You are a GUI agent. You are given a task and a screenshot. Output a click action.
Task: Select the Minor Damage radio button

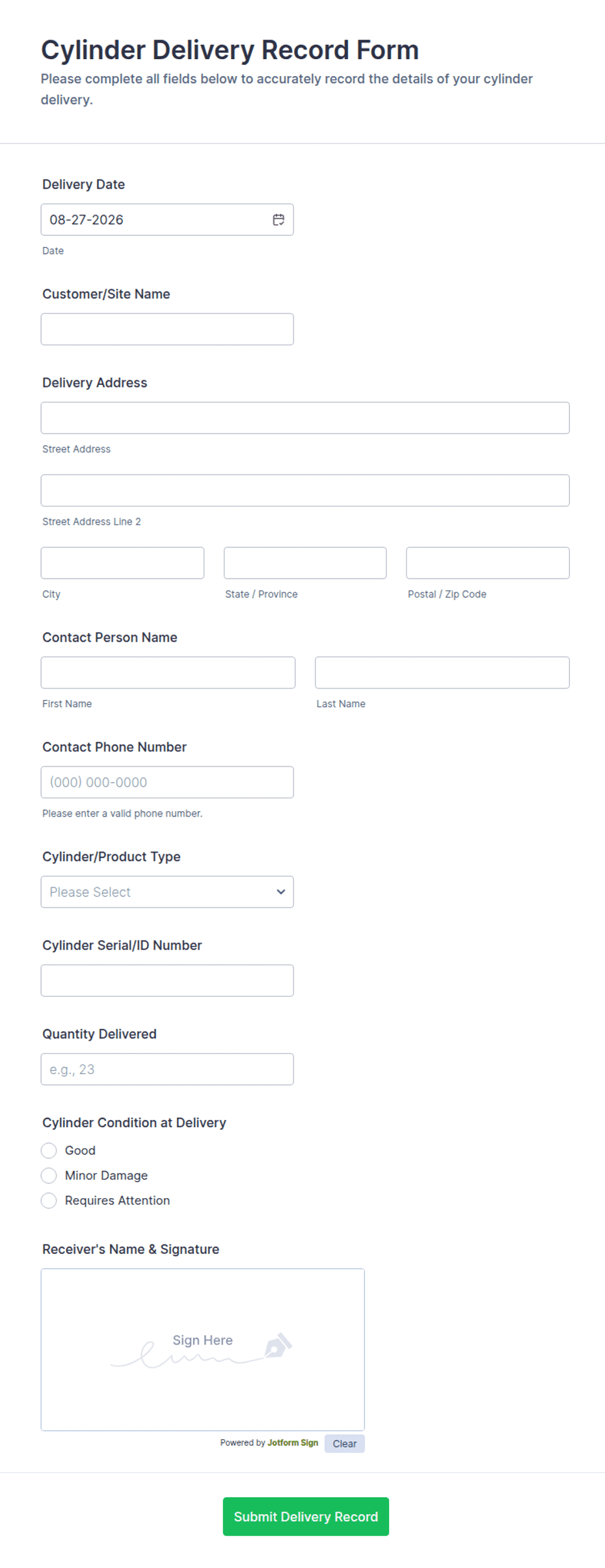point(49,1175)
